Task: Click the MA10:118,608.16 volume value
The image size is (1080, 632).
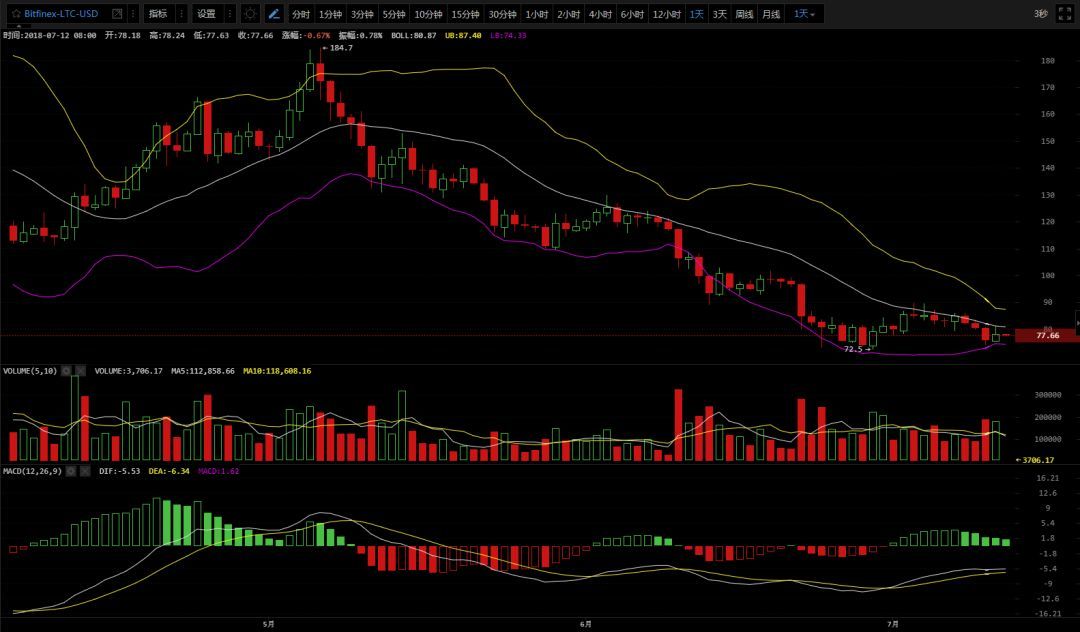Action: click(277, 371)
